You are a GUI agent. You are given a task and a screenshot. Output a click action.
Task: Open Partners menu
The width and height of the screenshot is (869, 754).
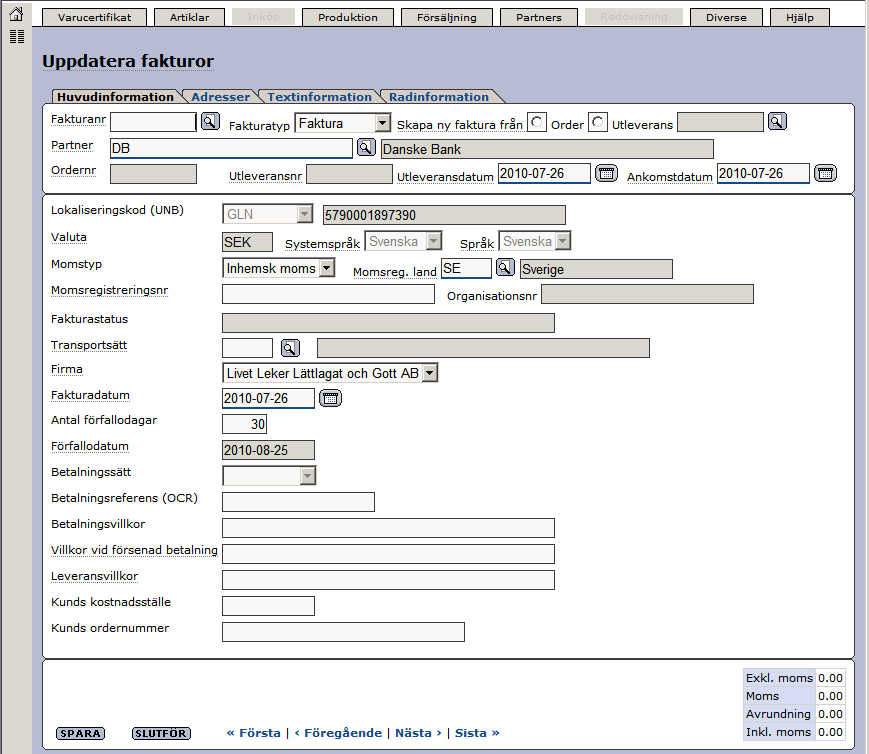click(x=539, y=17)
